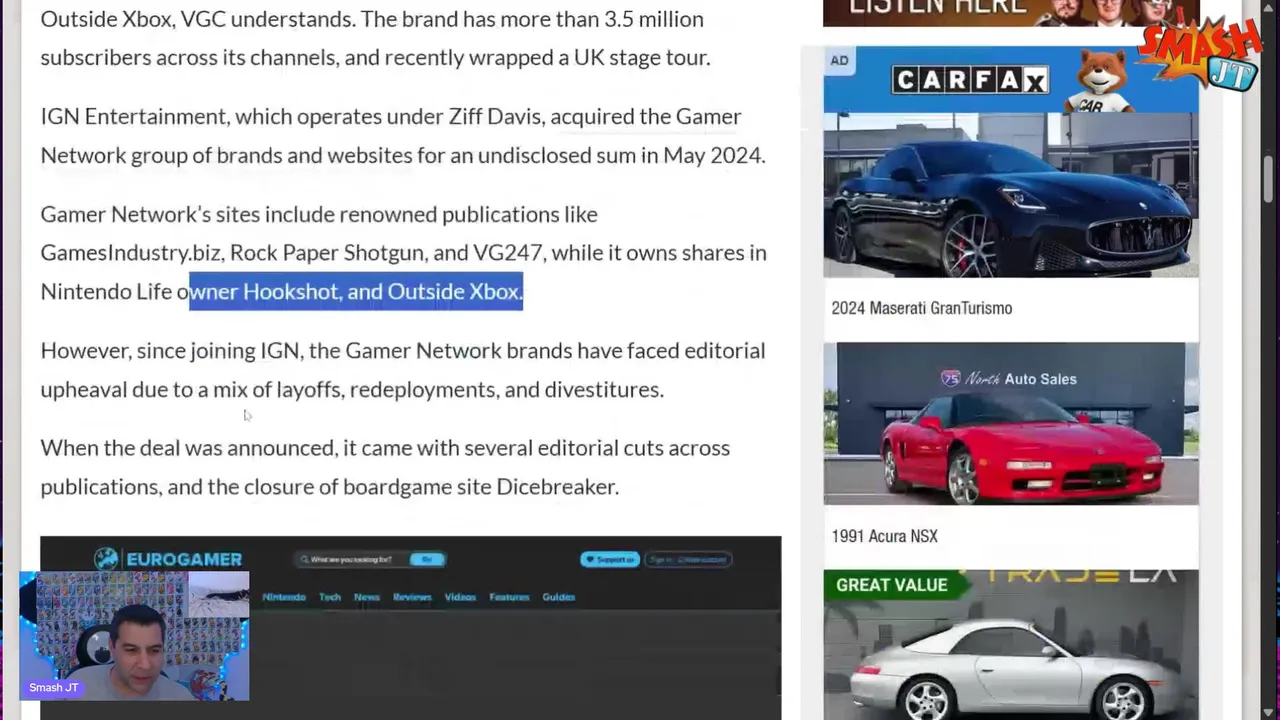Screen dimensions: 1280x720
Task: Select the News tab in Eurogamer nav
Action: (x=366, y=597)
